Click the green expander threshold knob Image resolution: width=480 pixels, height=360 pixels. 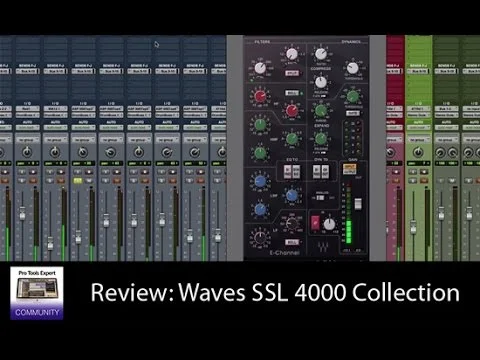point(352,97)
